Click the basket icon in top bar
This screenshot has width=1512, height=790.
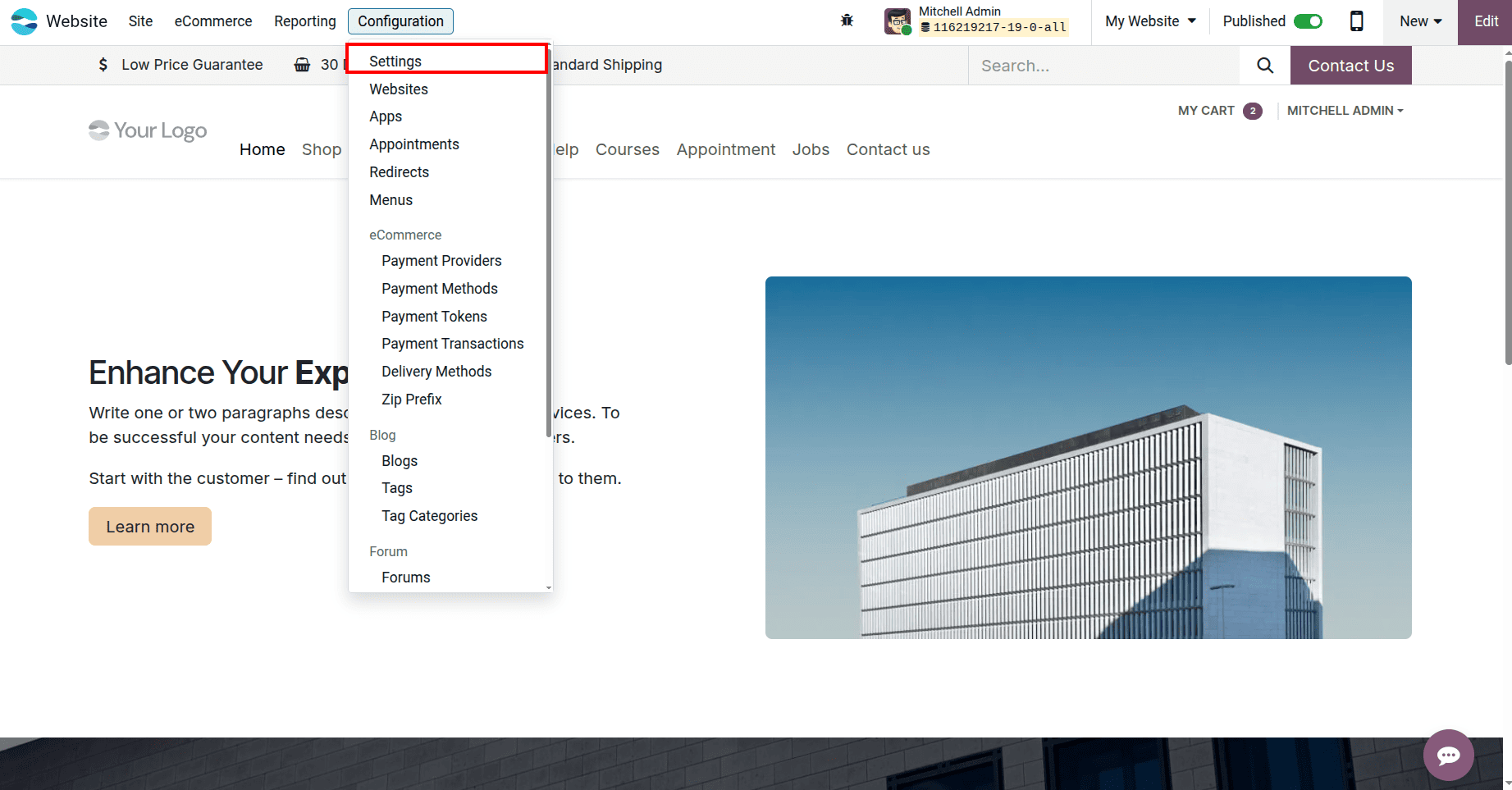pos(302,65)
